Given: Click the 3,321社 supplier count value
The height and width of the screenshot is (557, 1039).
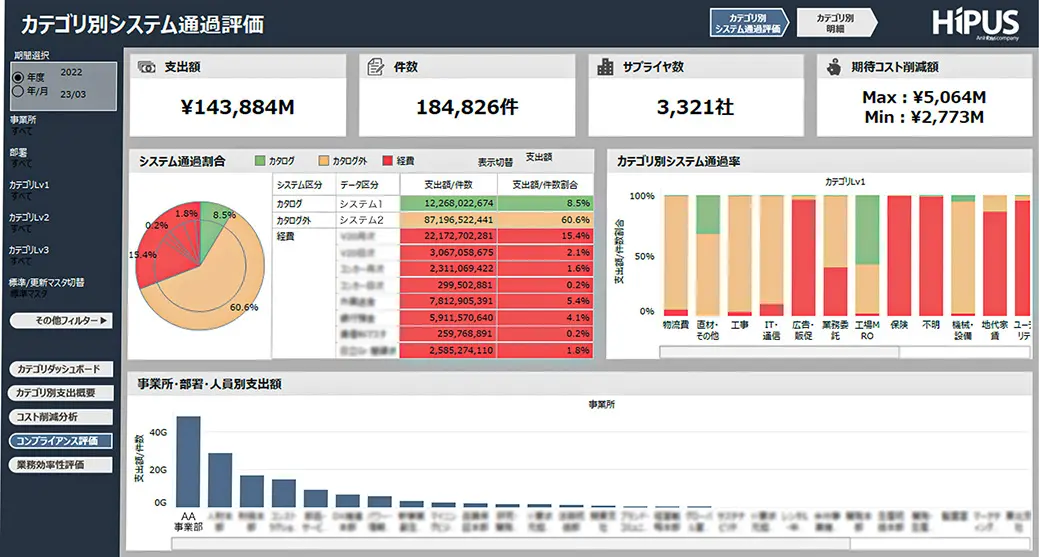Looking at the screenshot, I should [695, 107].
